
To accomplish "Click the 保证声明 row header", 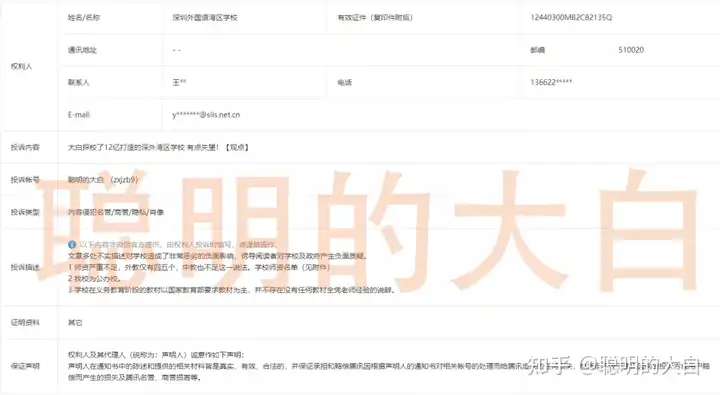I will pyautogui.click(x=25, y=366).
